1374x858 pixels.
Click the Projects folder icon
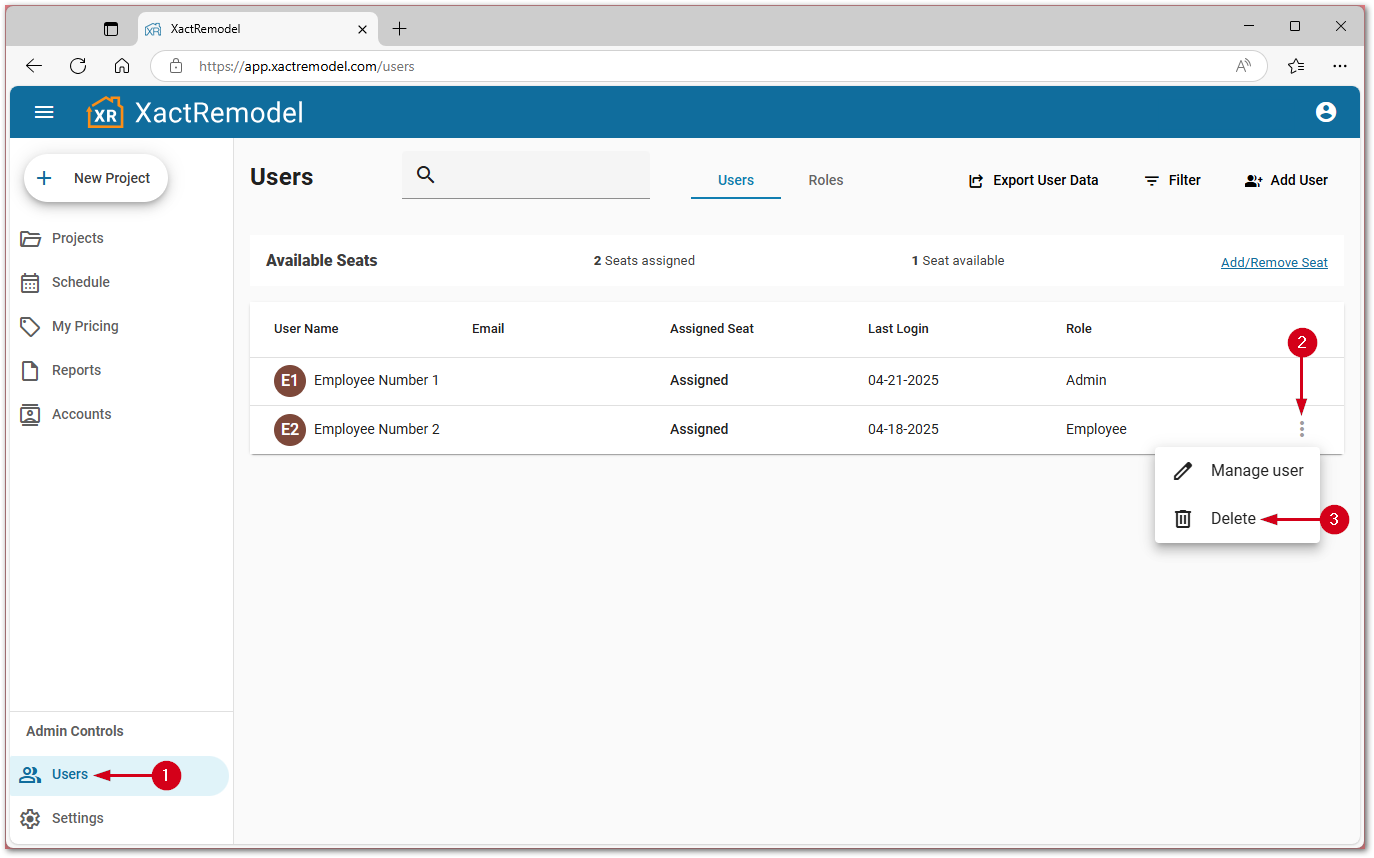31,238
